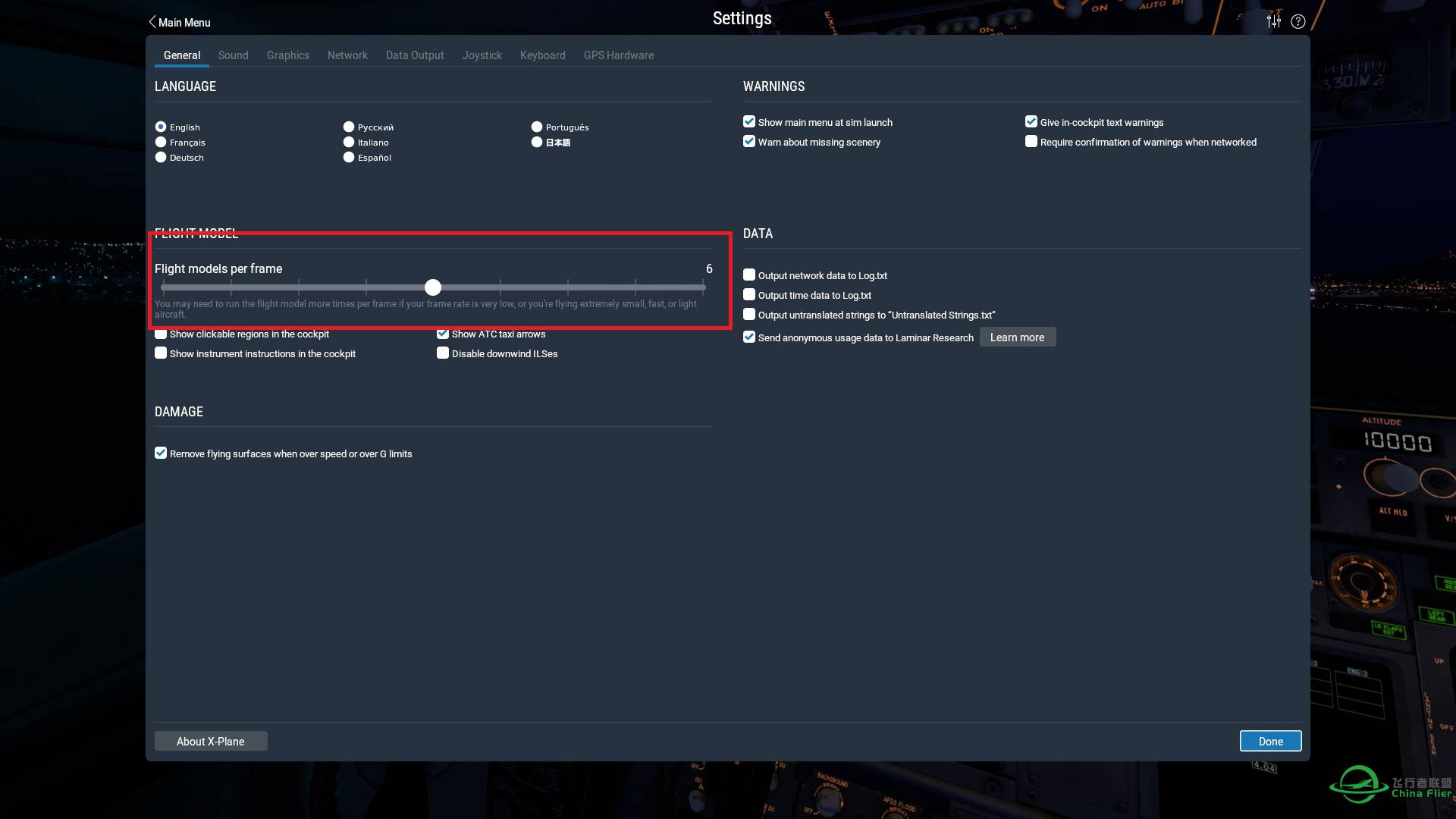Switch to the Data Output tab
This screenshot has width=1456, height=819.
tap(415, 55)
